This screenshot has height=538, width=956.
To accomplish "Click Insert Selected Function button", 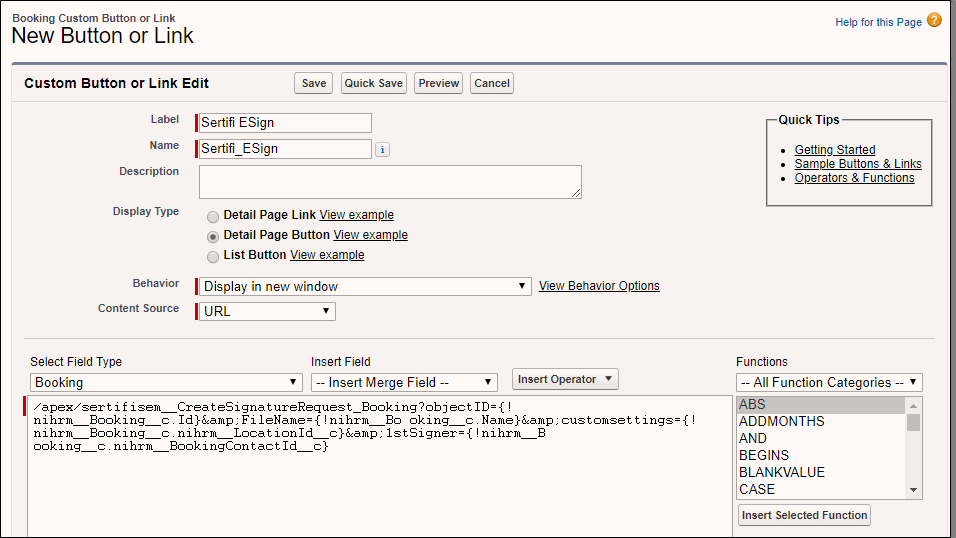I will tap(804, 515).
